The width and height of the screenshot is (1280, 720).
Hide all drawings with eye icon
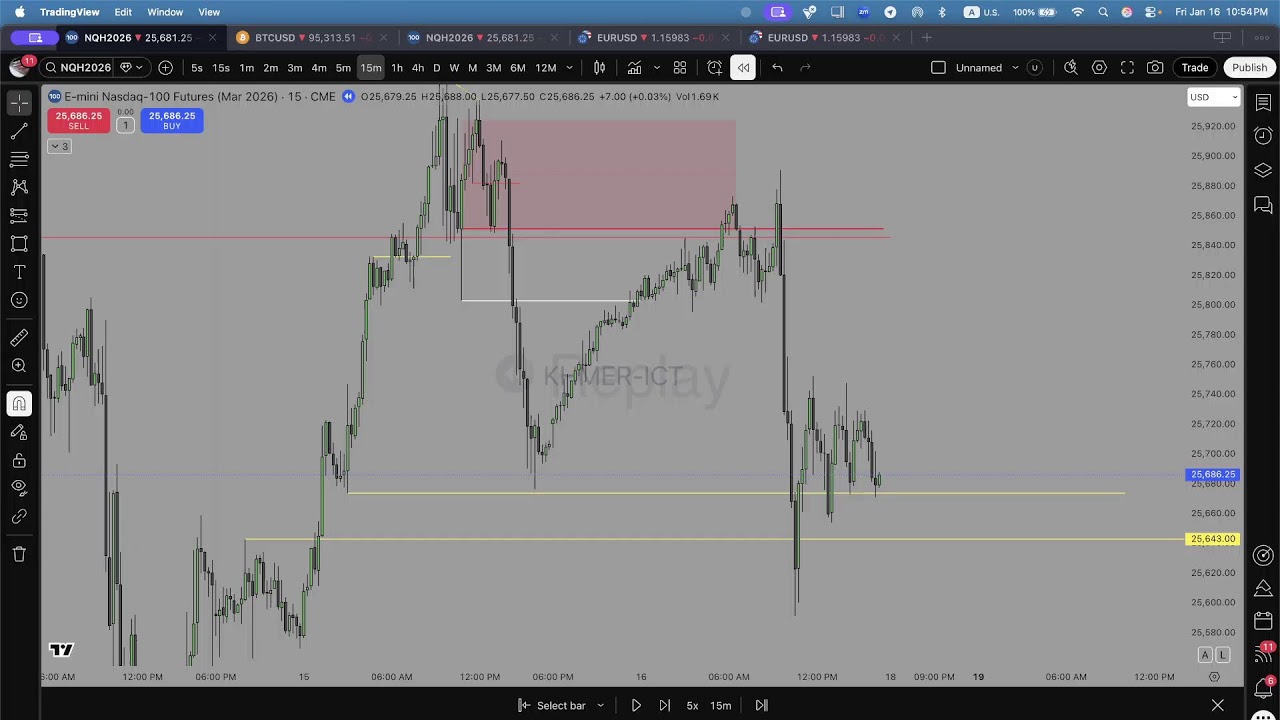pos(19,488)
